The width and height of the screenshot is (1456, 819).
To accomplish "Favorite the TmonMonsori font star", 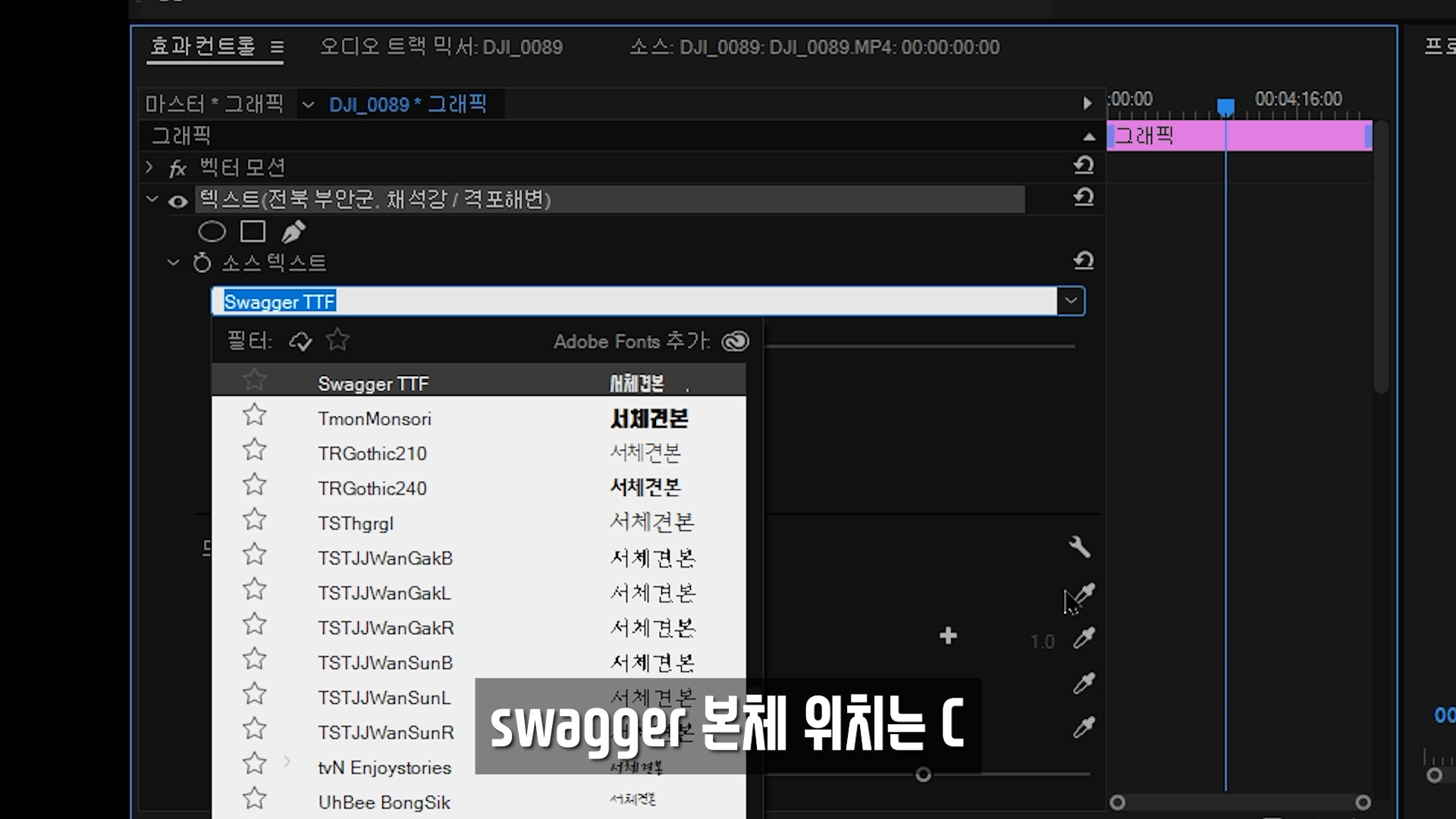I will coord(255,416).
